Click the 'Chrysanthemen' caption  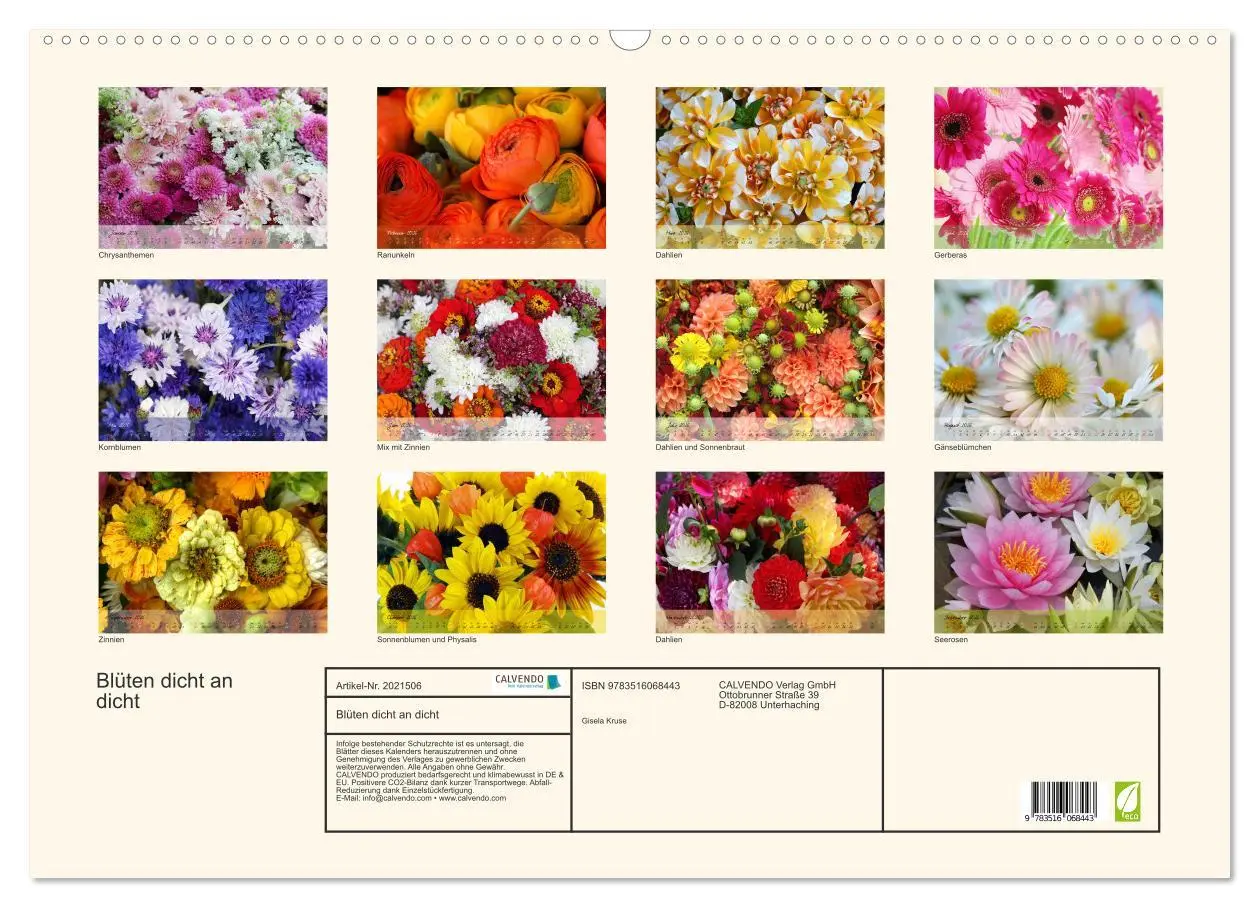point(126,255)
